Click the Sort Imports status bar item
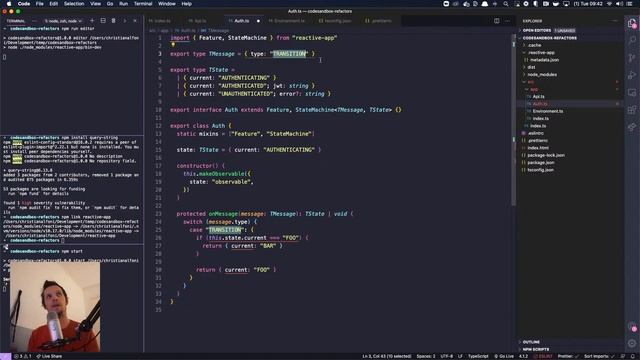 (598, 356)
